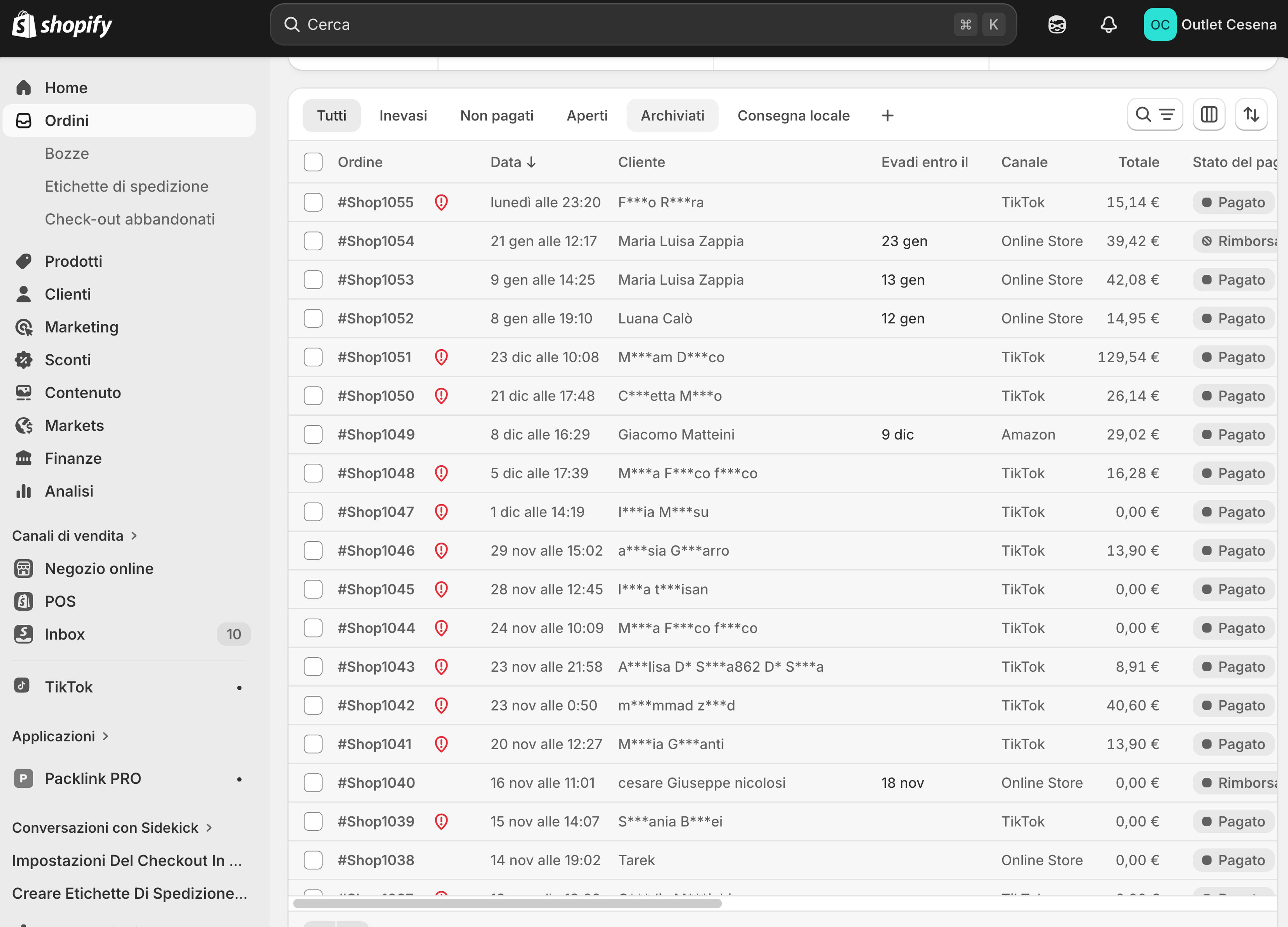Image resolution: width=1288 pixels, height=927 pixels.
Task: Open the edit columns icon
Action: (x=1209, y=115)
